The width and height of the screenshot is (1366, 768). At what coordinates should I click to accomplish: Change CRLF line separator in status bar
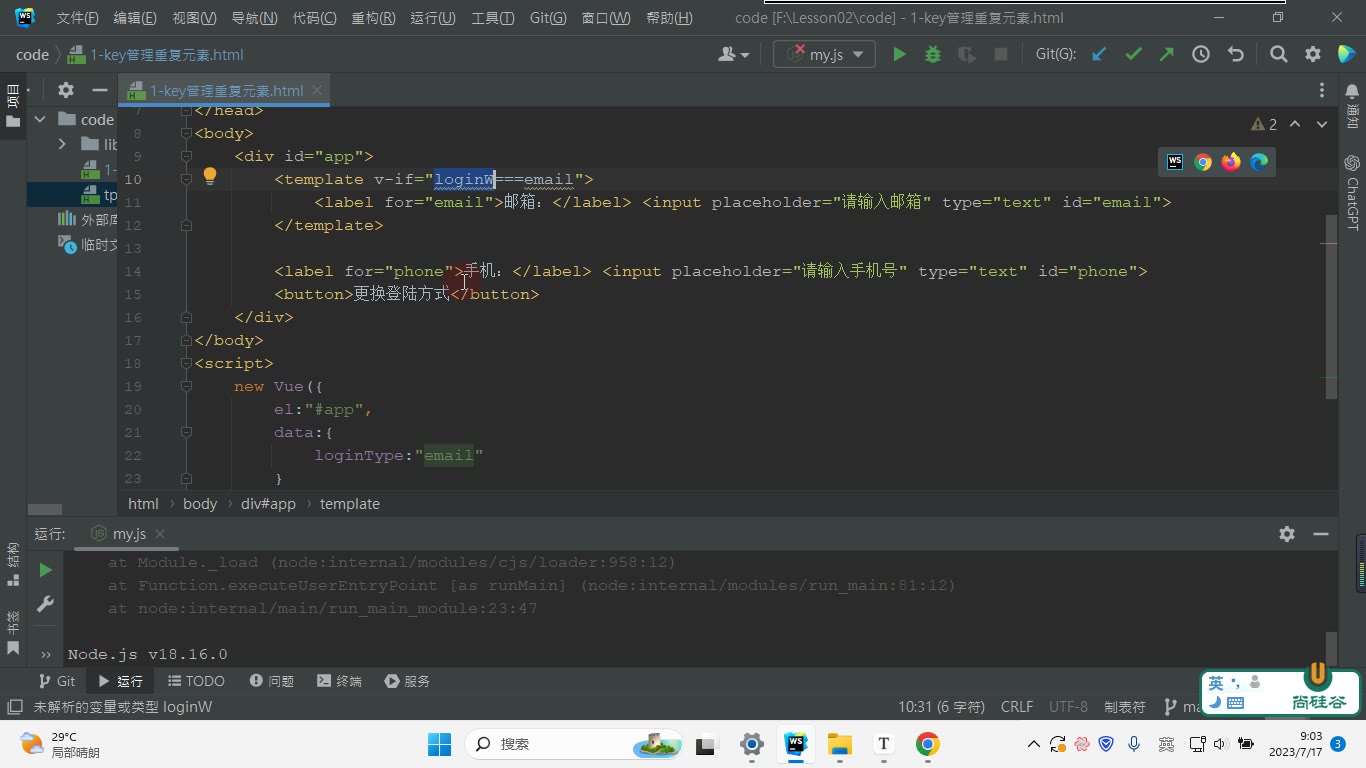pos(1017,707)
